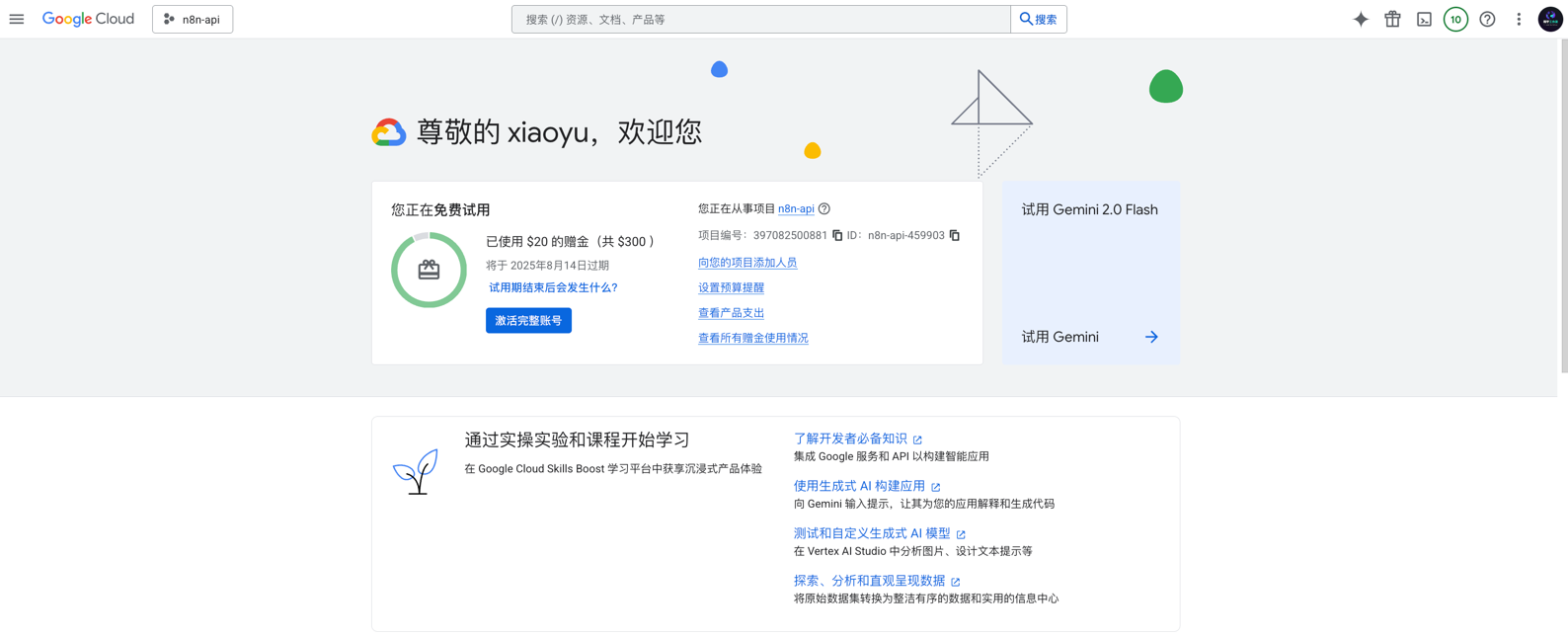Click the 激活完整账号 button
The height and width of the screenshot is (638, 1568).
[x=528, y=320]
